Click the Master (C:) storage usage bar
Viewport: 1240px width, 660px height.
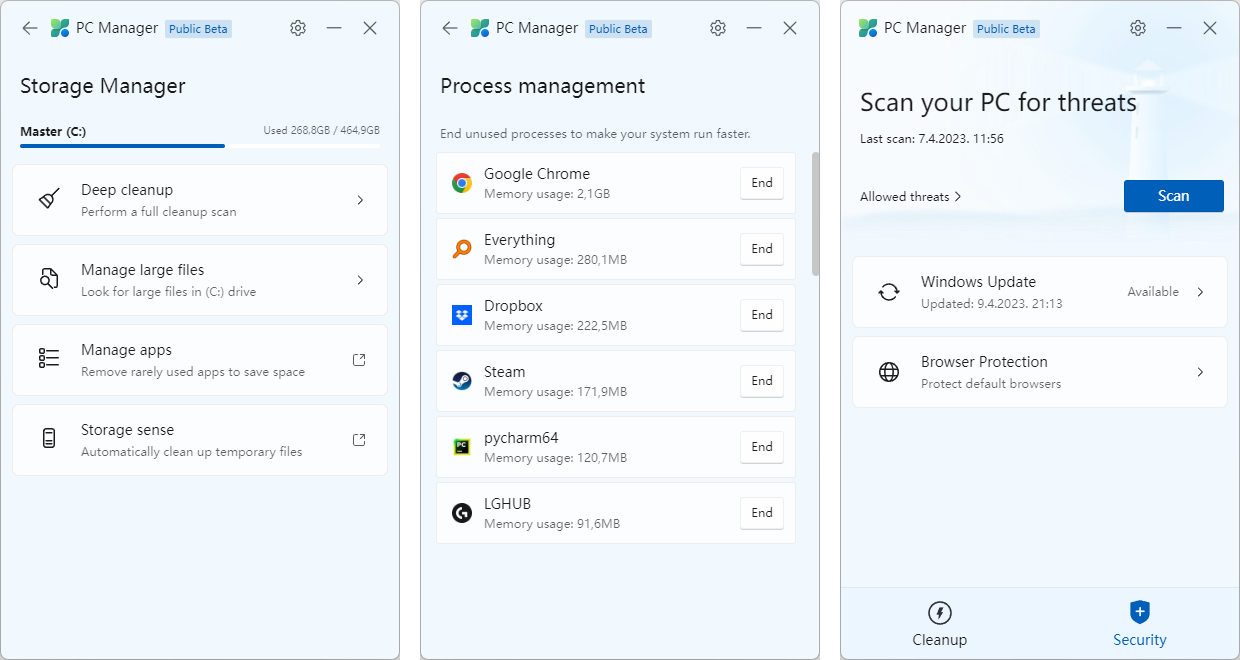(x=200, y=146)
